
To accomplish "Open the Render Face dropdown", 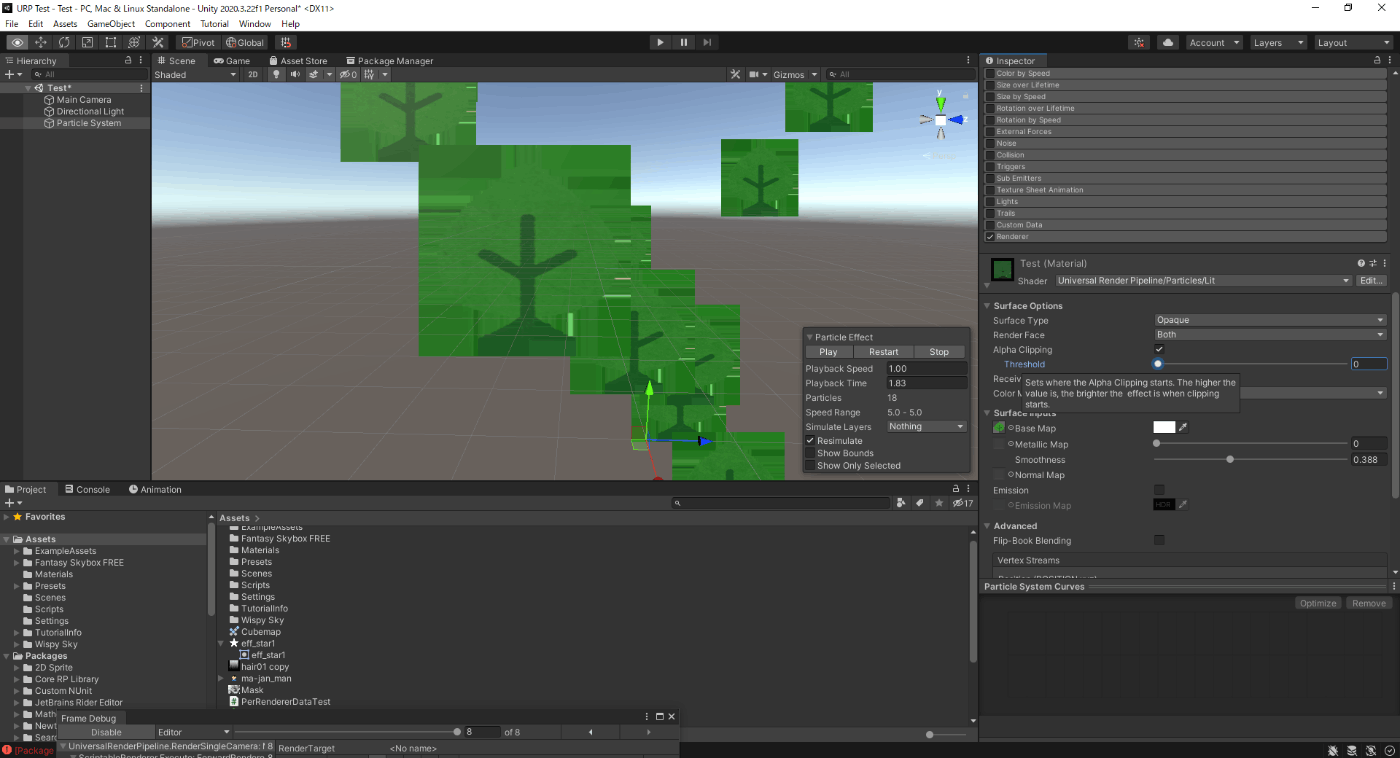I will click(1270, 335).
